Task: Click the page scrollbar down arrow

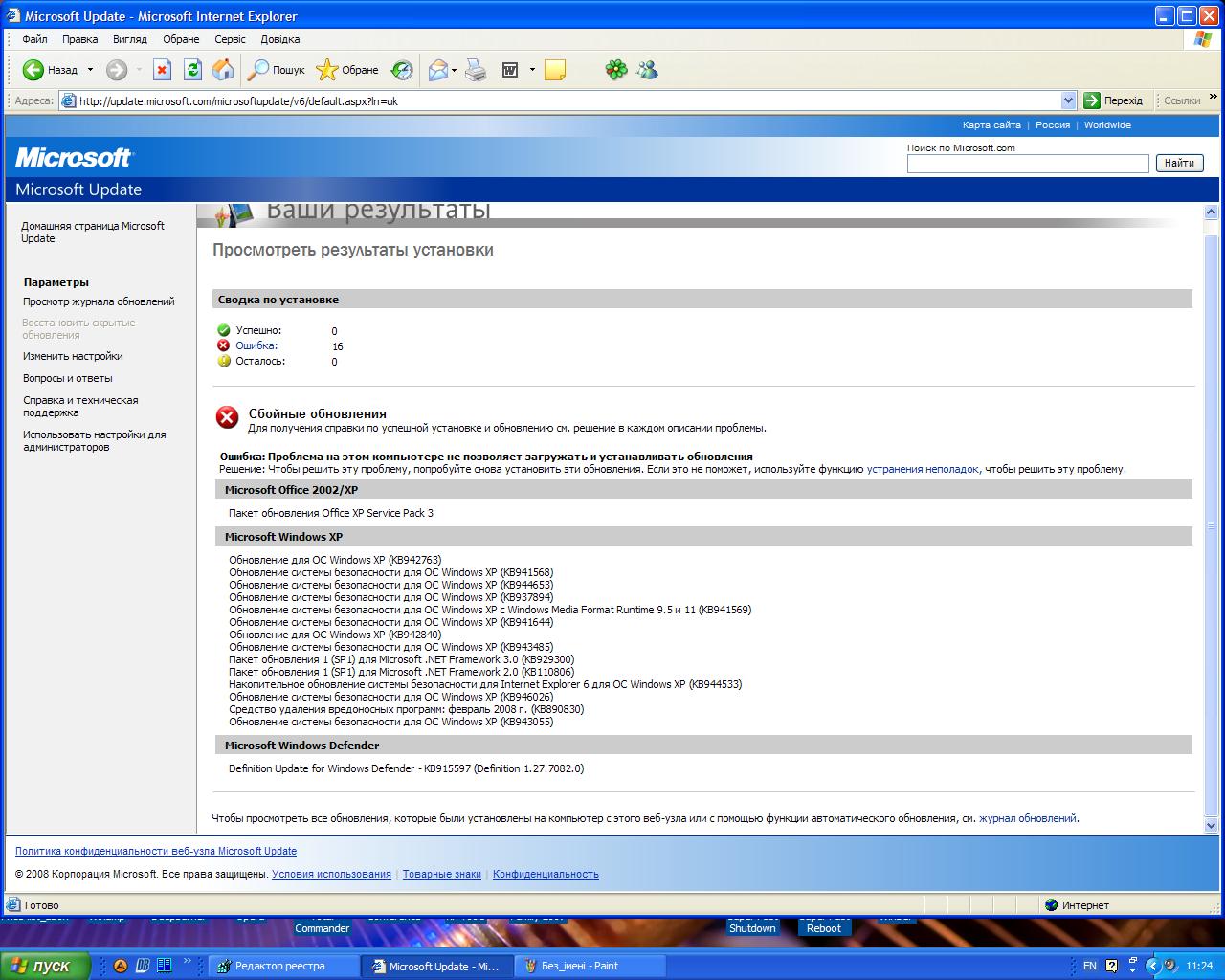Action: (1211, 825)
